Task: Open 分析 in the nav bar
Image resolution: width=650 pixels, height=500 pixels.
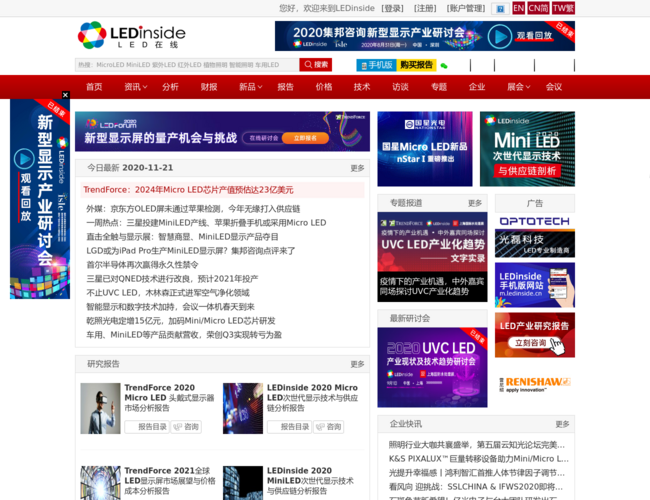Action: pyautogui.click(x=170, y=87)
